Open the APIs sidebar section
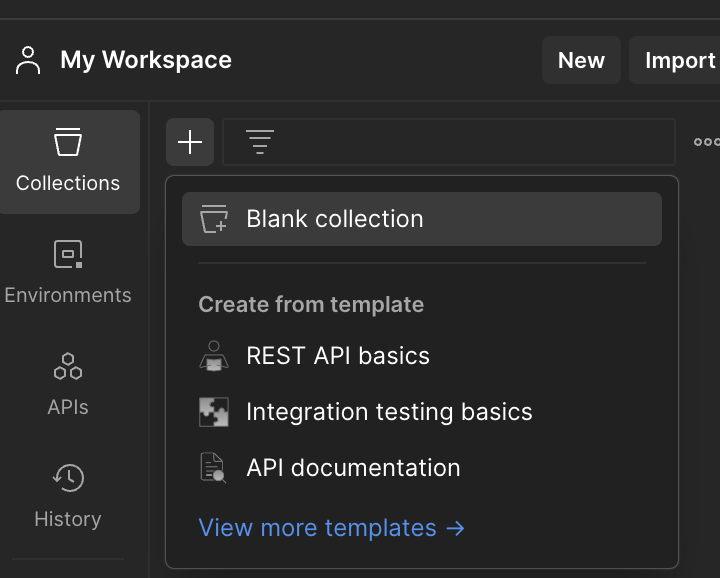The height and width of the screenshot is (578, 720). 68,384
